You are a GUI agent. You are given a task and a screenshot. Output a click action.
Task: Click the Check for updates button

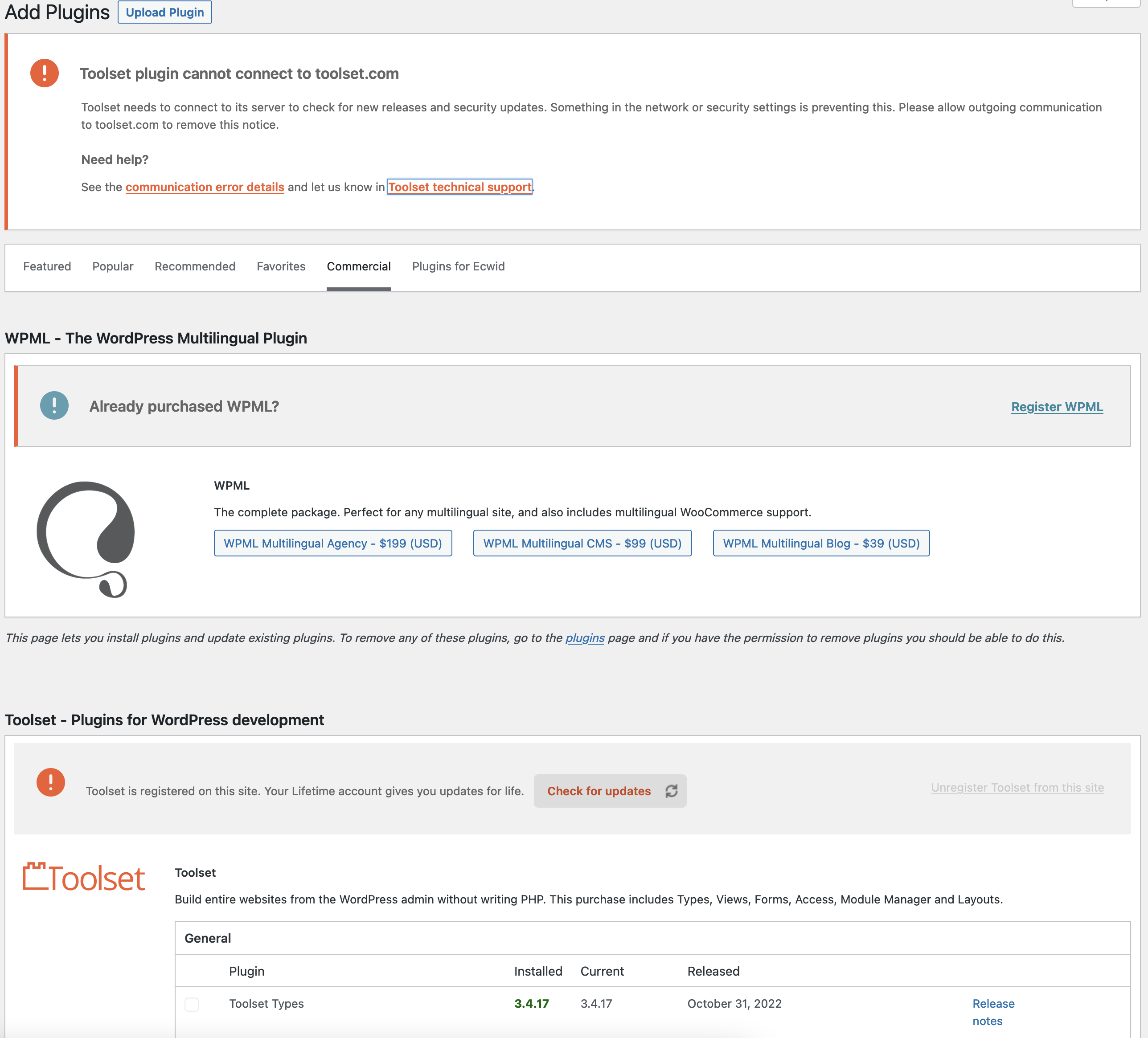[610, 791]
